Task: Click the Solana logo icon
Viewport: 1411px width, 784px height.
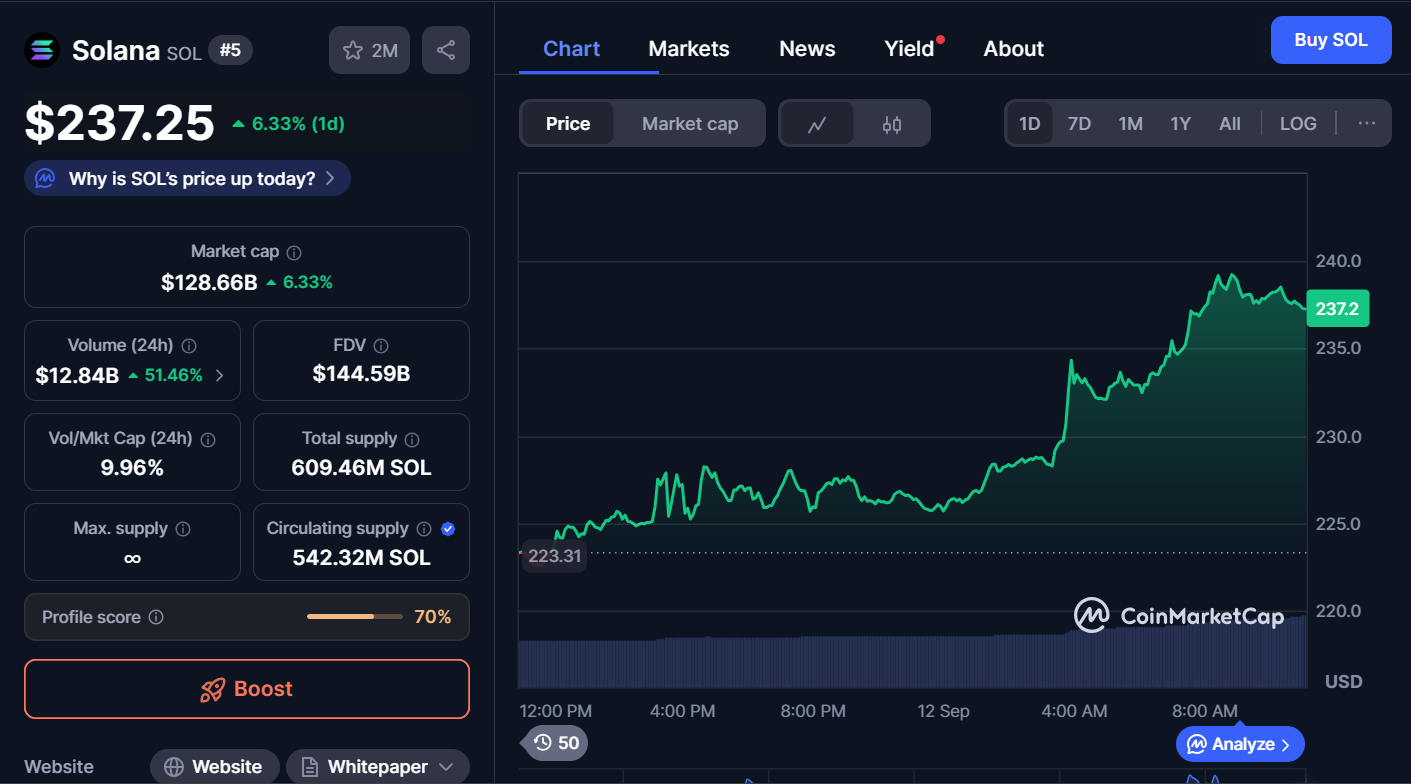Action: [x=42, y=50]
